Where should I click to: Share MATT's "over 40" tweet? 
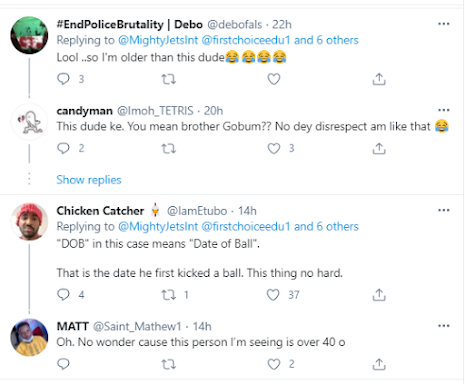tap(379, 364)
